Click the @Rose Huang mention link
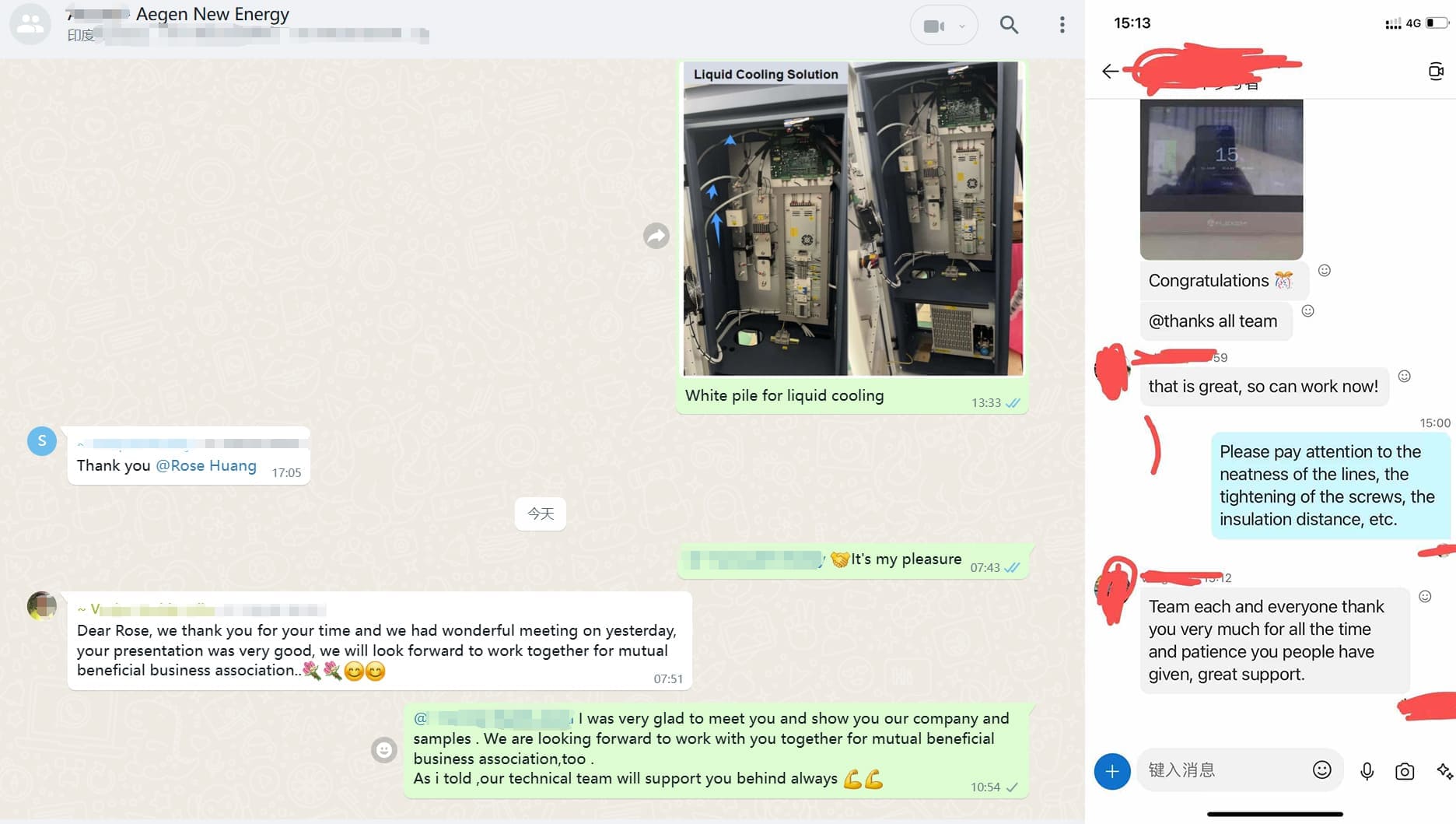This screenshot has height=824, width=1456. click(x=206, y=465)
